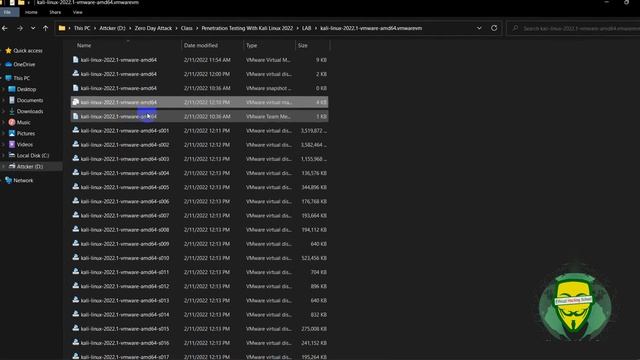Viewport: 640px width, 360px height.
Task: Expand the Desktop tree node chevron
Action: [4, 89]
